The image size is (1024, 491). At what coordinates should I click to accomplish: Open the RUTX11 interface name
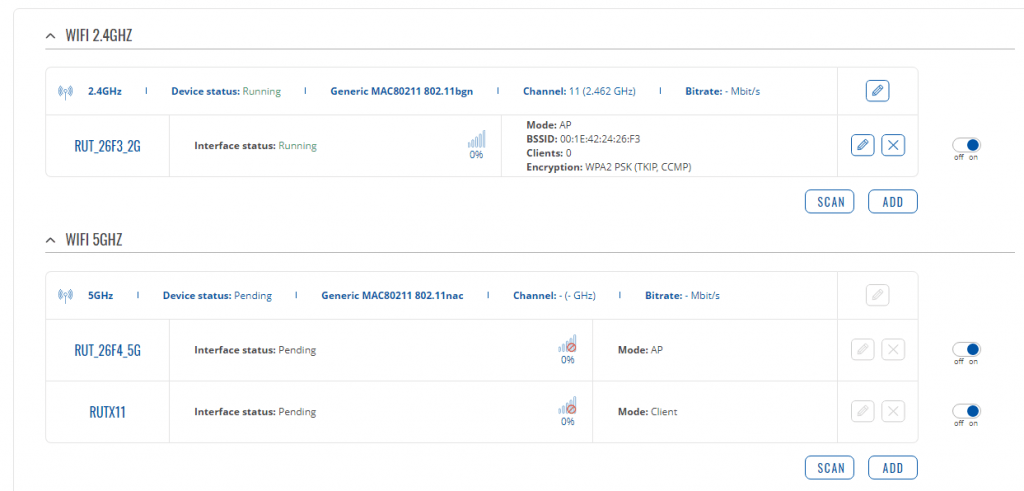click(x=107, y=412)
